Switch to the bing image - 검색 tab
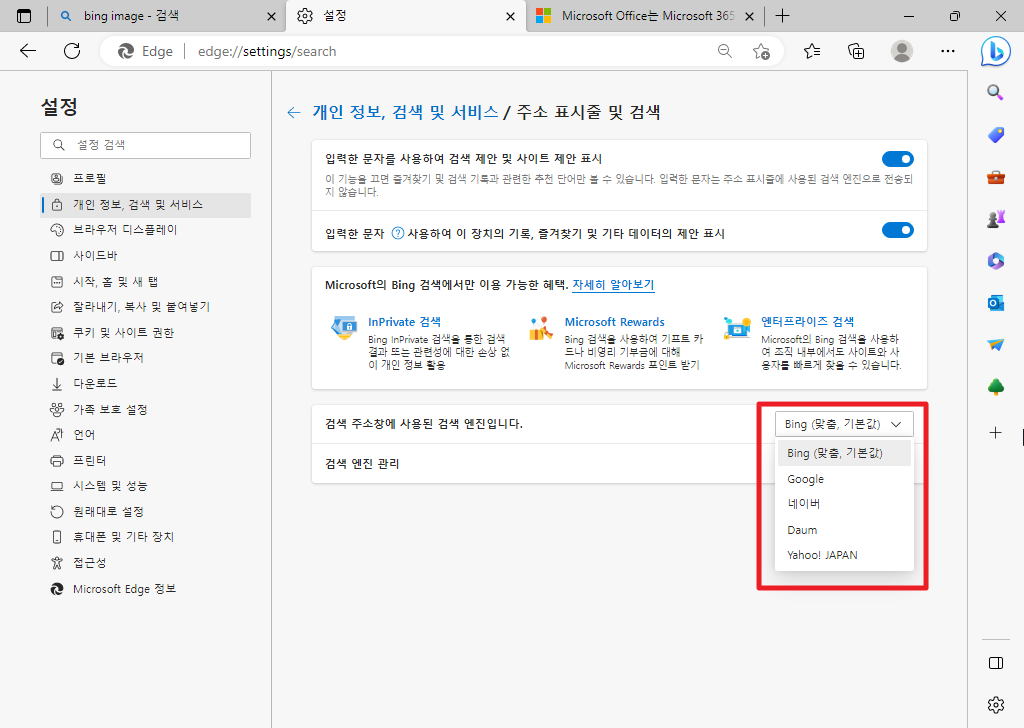This screenshot has width=1024, height=728. (x=167, y=16)
